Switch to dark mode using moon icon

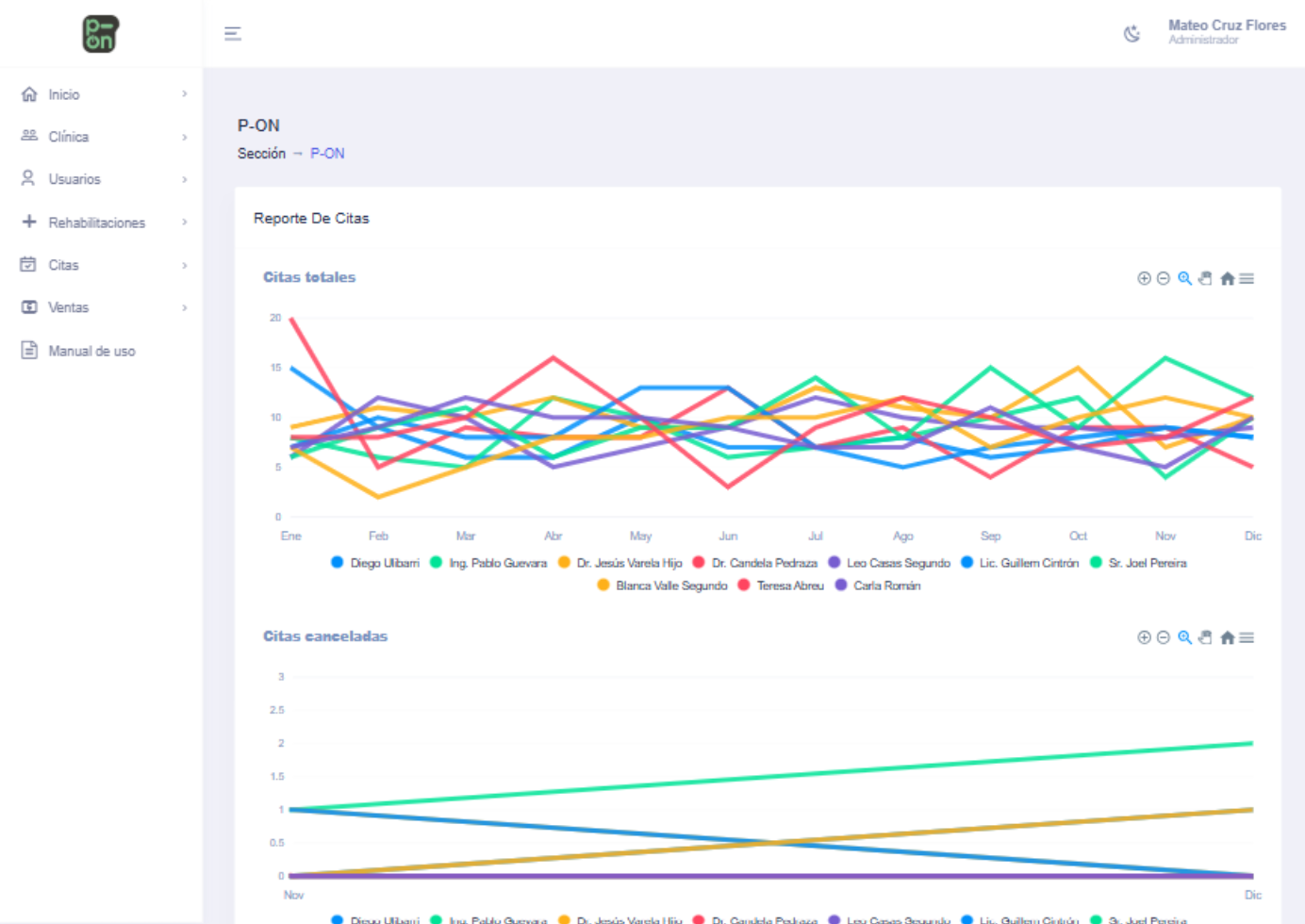[x=1132, y=34]
